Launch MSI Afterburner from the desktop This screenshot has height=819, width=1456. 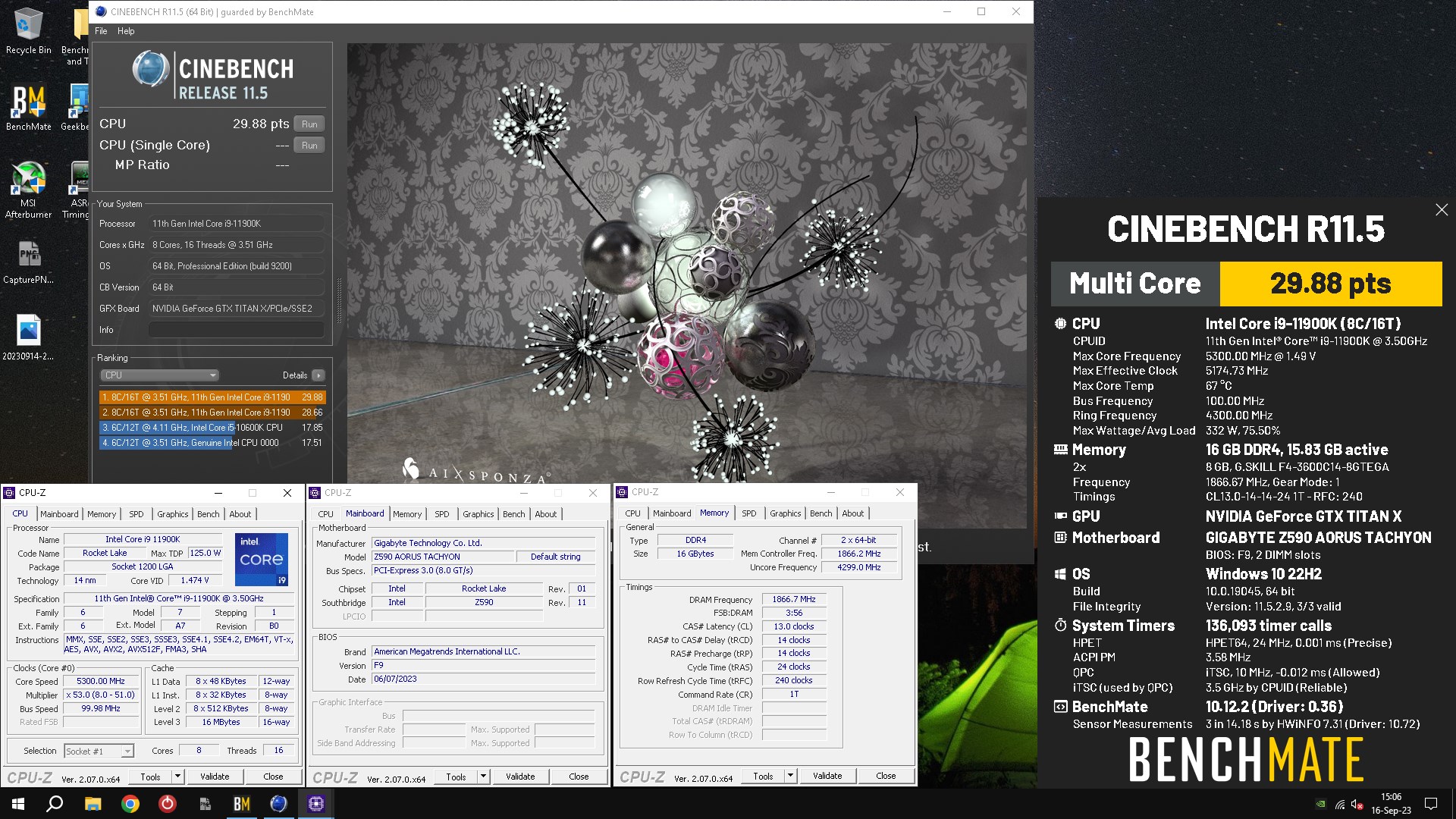[28, 190]
